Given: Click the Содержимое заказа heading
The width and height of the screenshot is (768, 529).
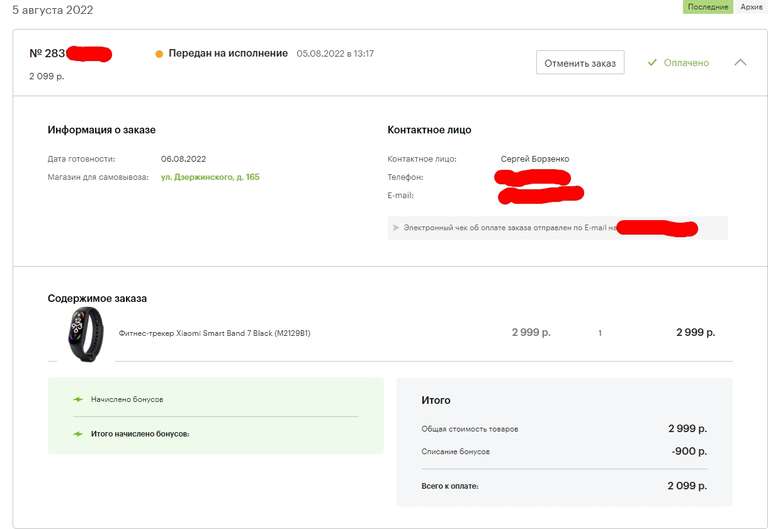Looking at the screenshot, I should point(97,298).
